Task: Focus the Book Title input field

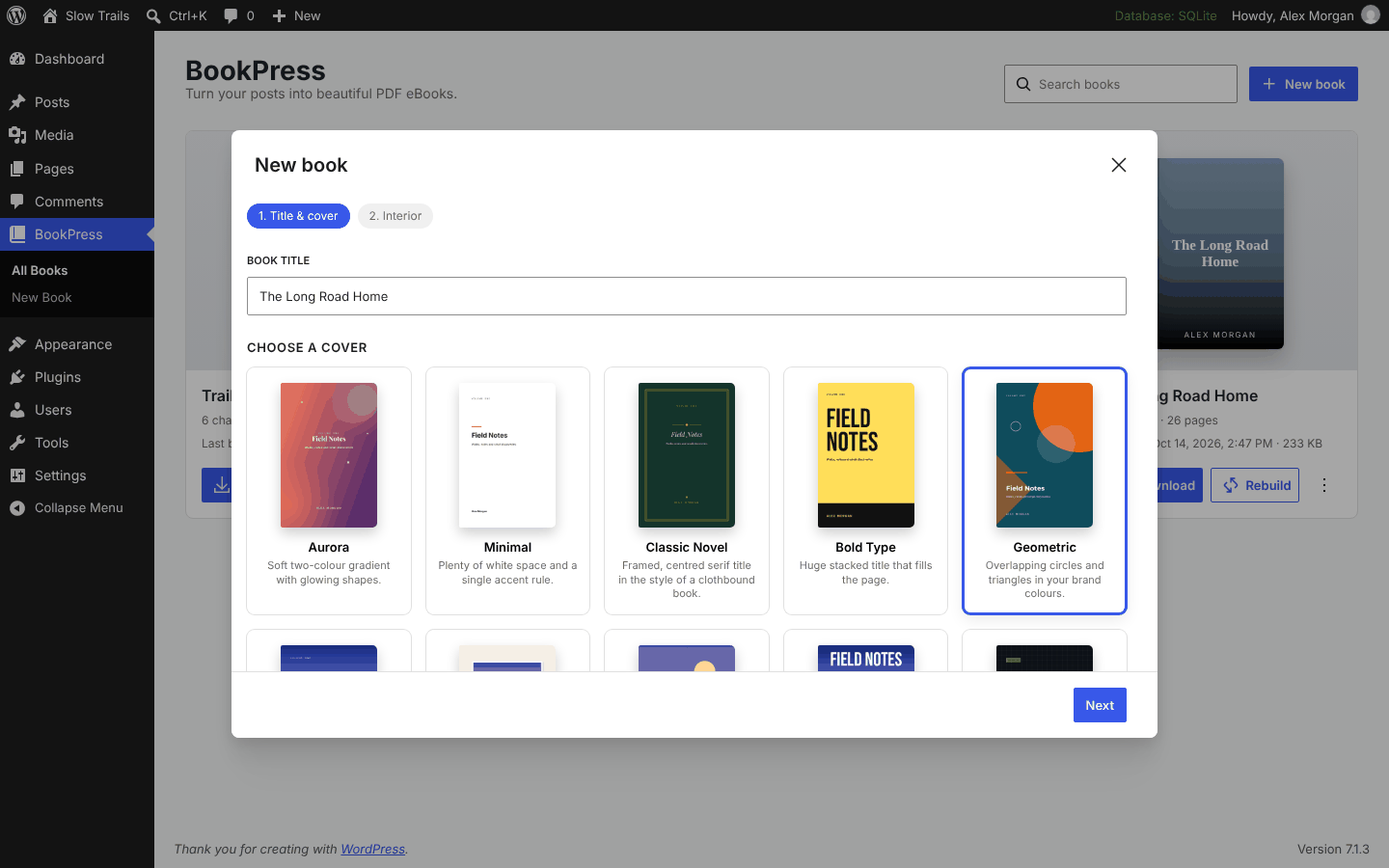Action: click(687, 296)
